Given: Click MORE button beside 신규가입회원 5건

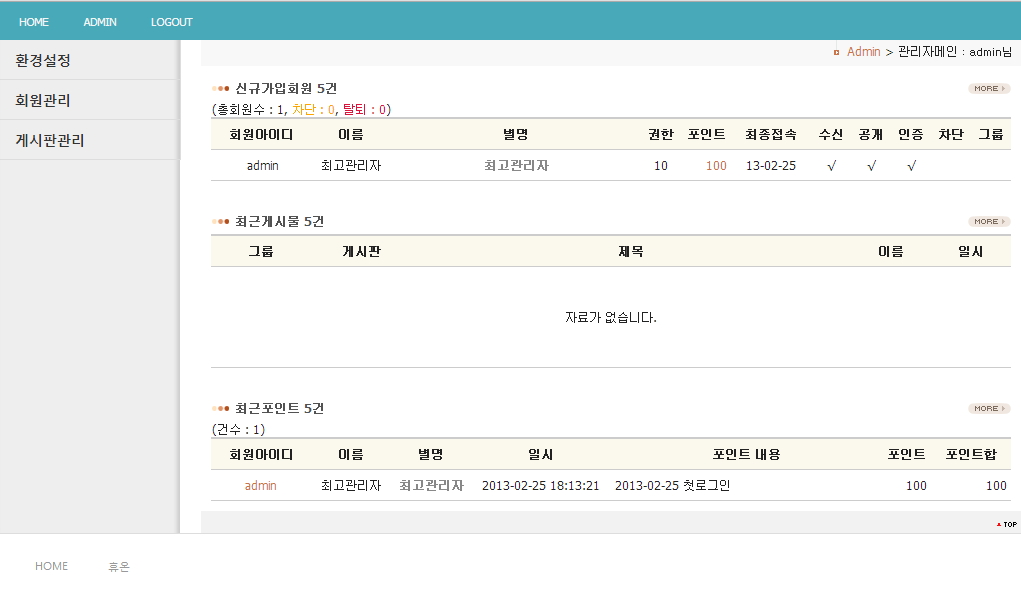Looking at the screenshot, I should (988, 89).
